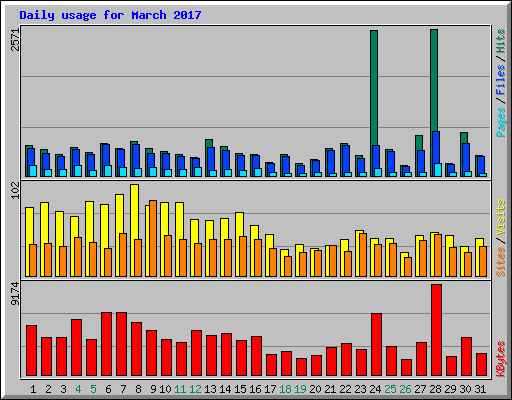Click the red KBytes bar for day 1
Image resolution: width=512 pixels, height=400 pixels.
coord(31,351)
